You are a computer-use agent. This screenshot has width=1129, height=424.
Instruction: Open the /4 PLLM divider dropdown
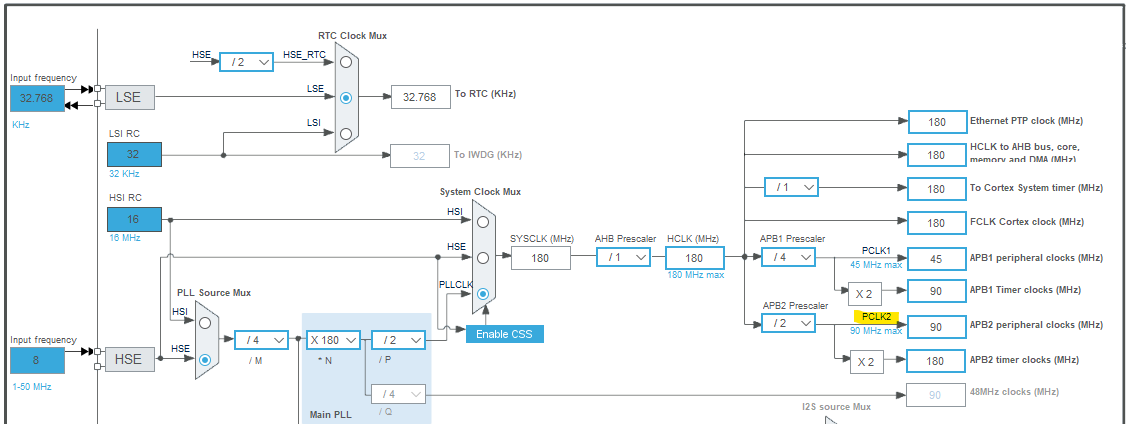[261, 340]
